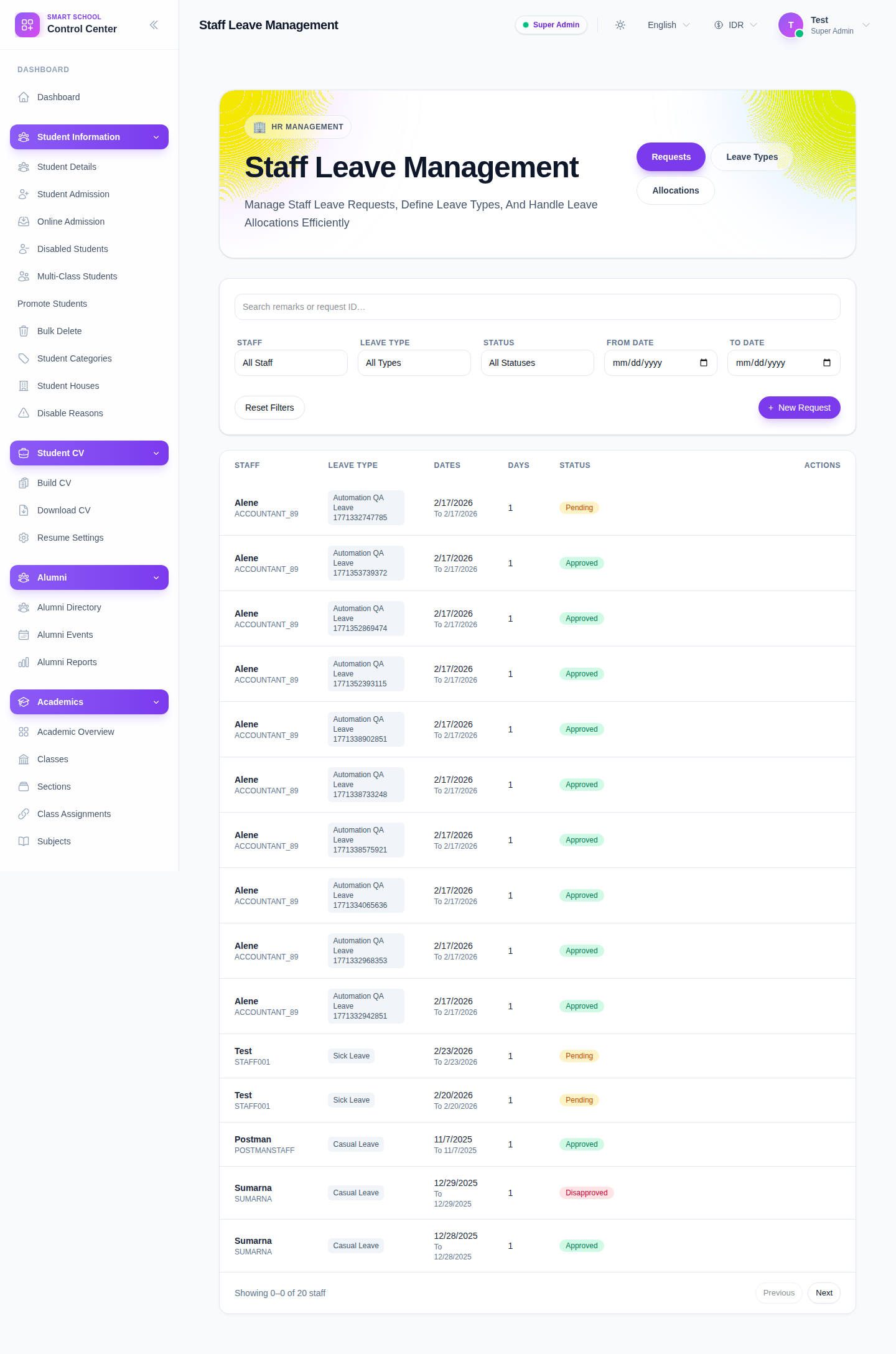Viewport: 896px width, 1354px height.
Task: Click the HR Management badge
Action: pyautogui.click(x=298, y=127)
